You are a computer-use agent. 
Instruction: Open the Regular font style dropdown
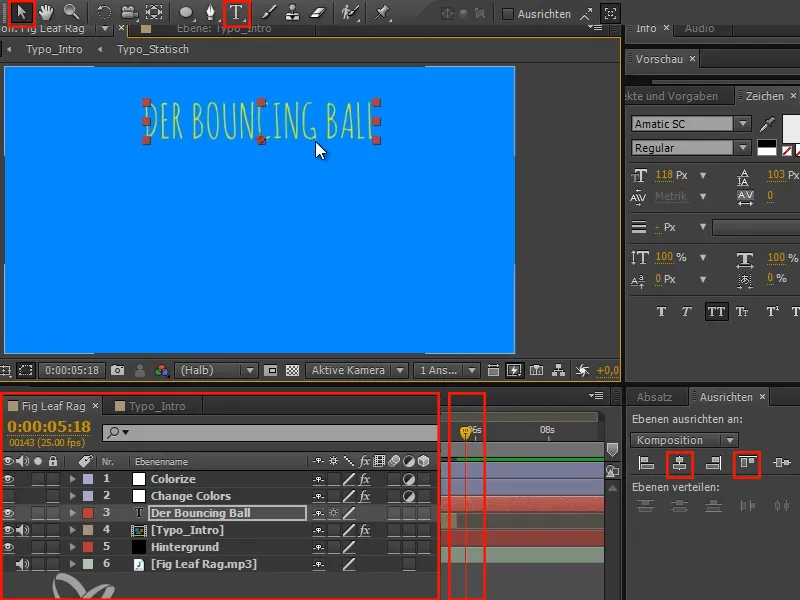coord(743,148)
